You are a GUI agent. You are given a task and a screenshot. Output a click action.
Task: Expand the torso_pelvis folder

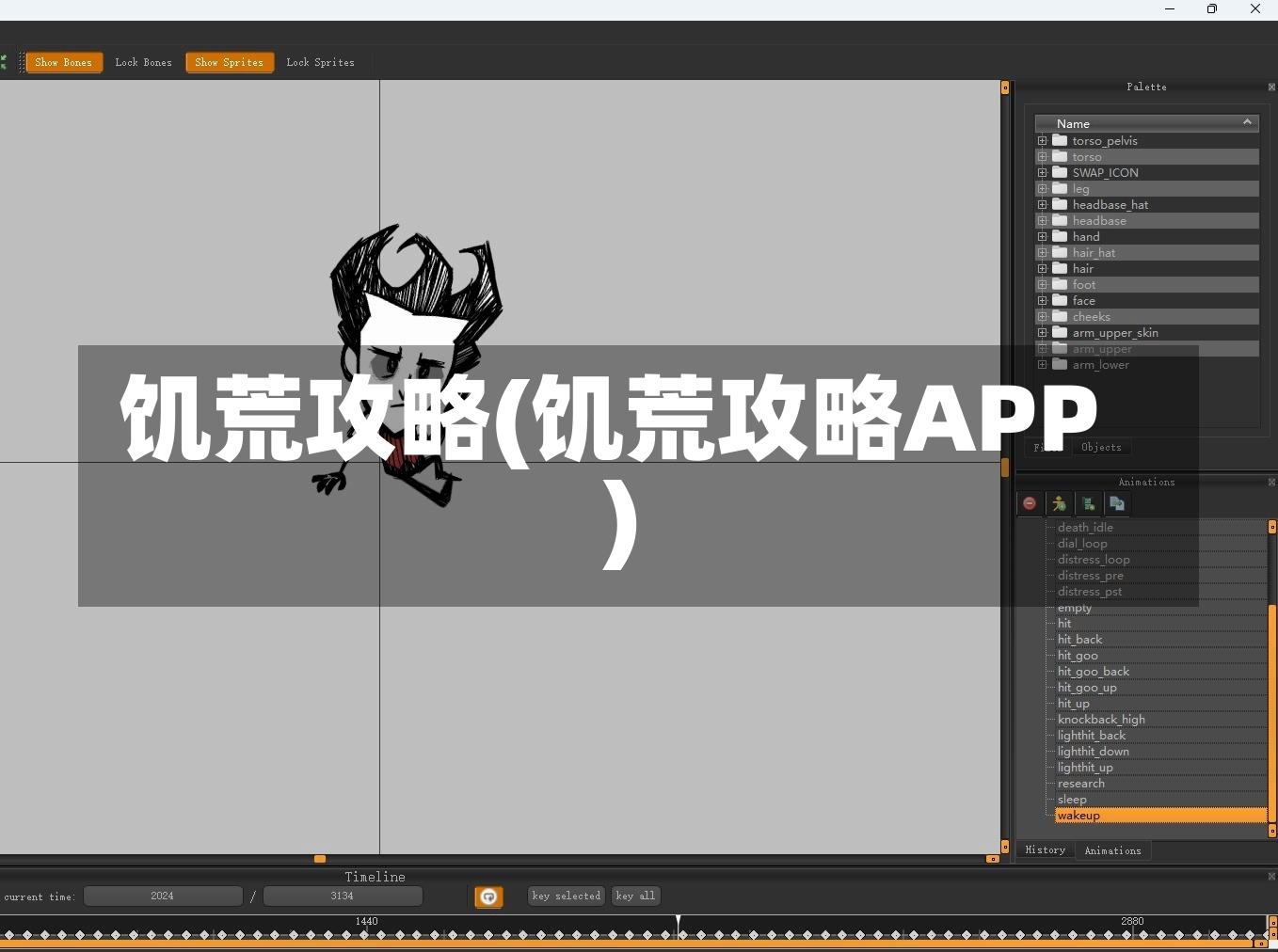1042,141
